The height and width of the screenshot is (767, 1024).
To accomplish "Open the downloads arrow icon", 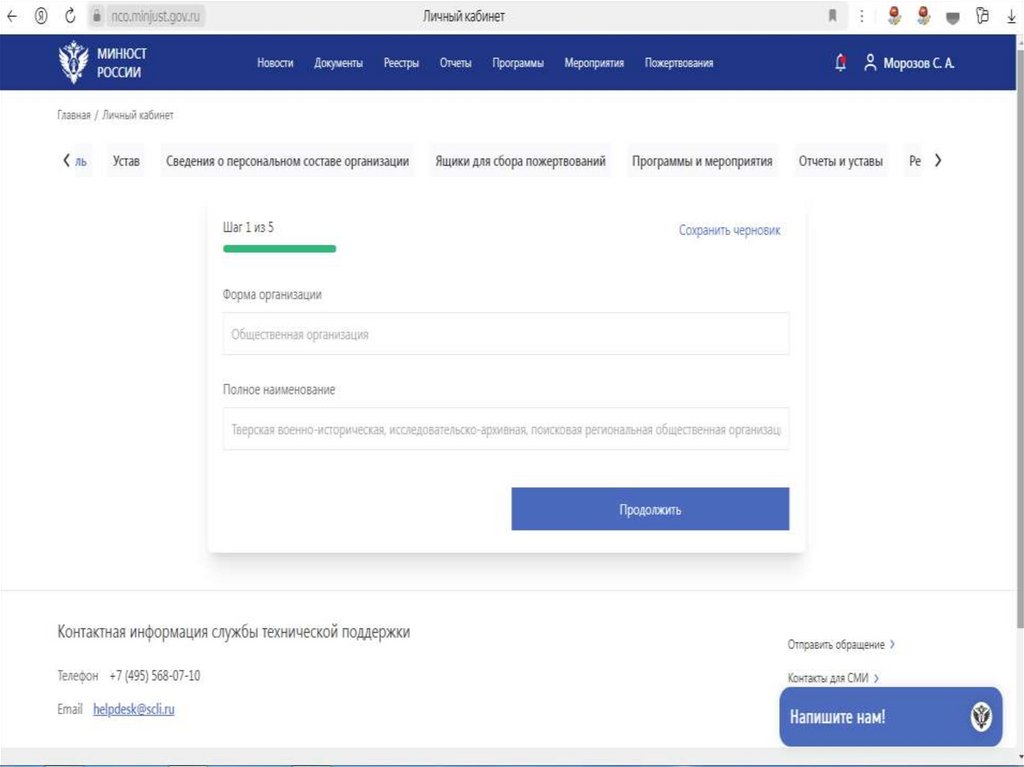I will click(1012, 16).
